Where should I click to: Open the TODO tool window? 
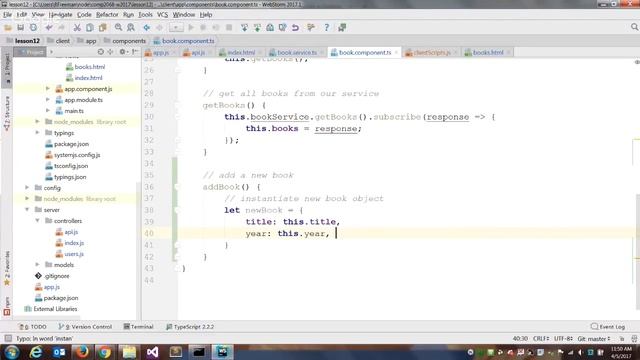tap(33, 327)
